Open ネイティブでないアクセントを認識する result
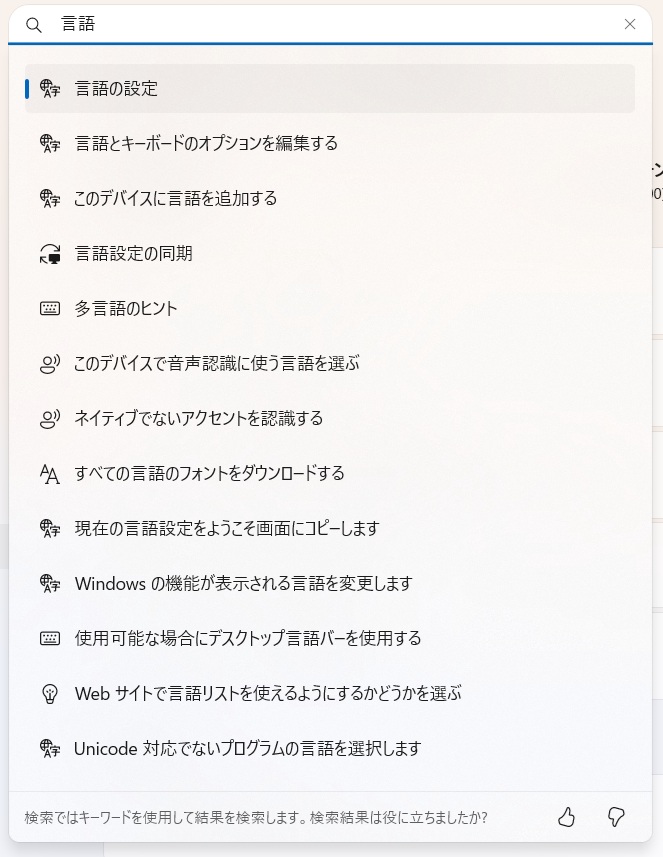Image resolution: width=663 pixels, height=857 pixels. point(198,419)
